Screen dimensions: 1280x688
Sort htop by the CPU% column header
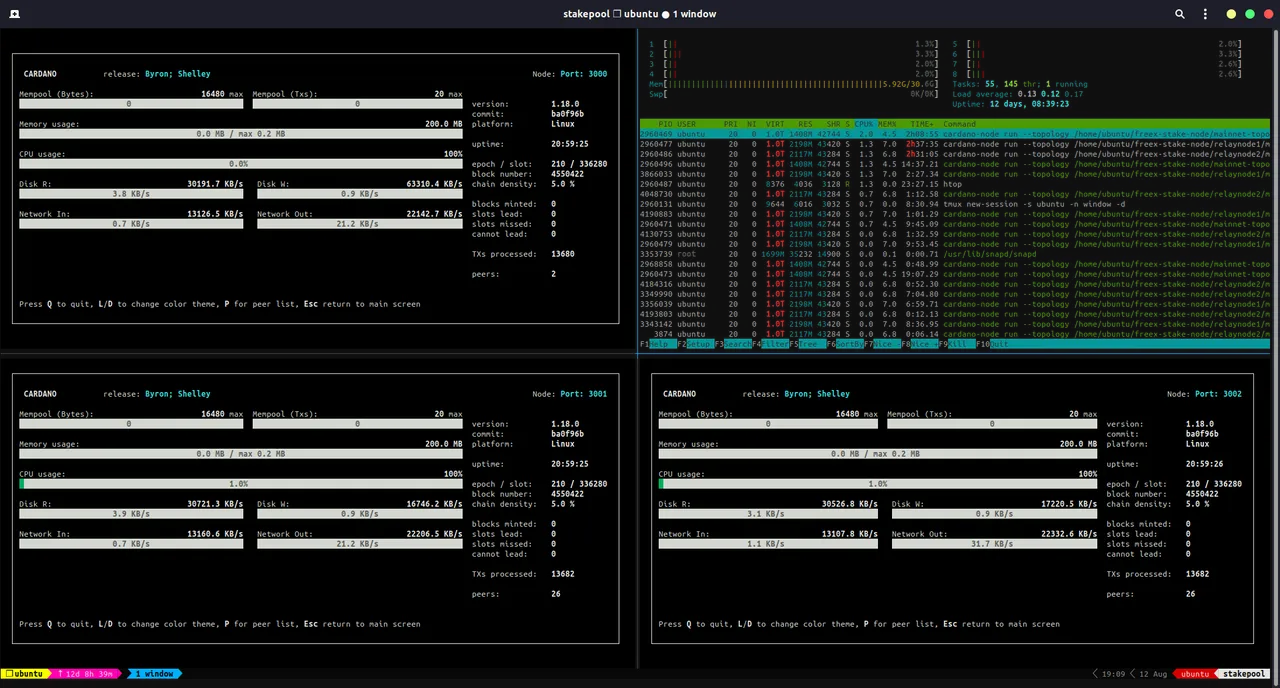click(864, 124)
